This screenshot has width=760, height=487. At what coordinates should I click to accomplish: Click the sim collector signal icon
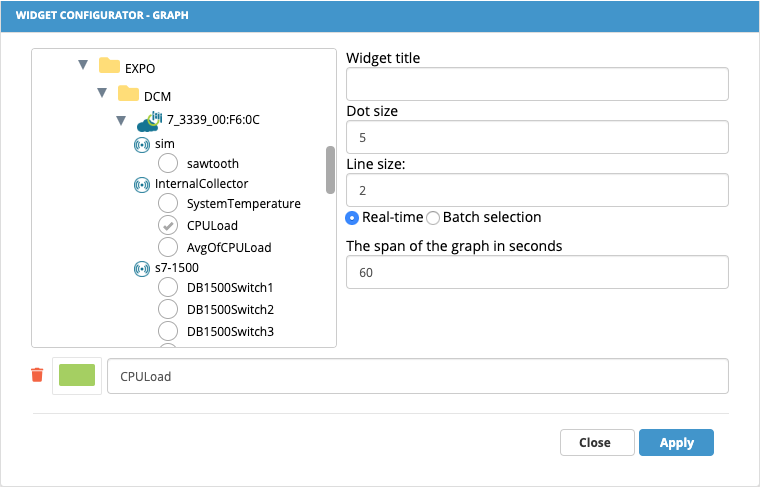coord(142,144)
